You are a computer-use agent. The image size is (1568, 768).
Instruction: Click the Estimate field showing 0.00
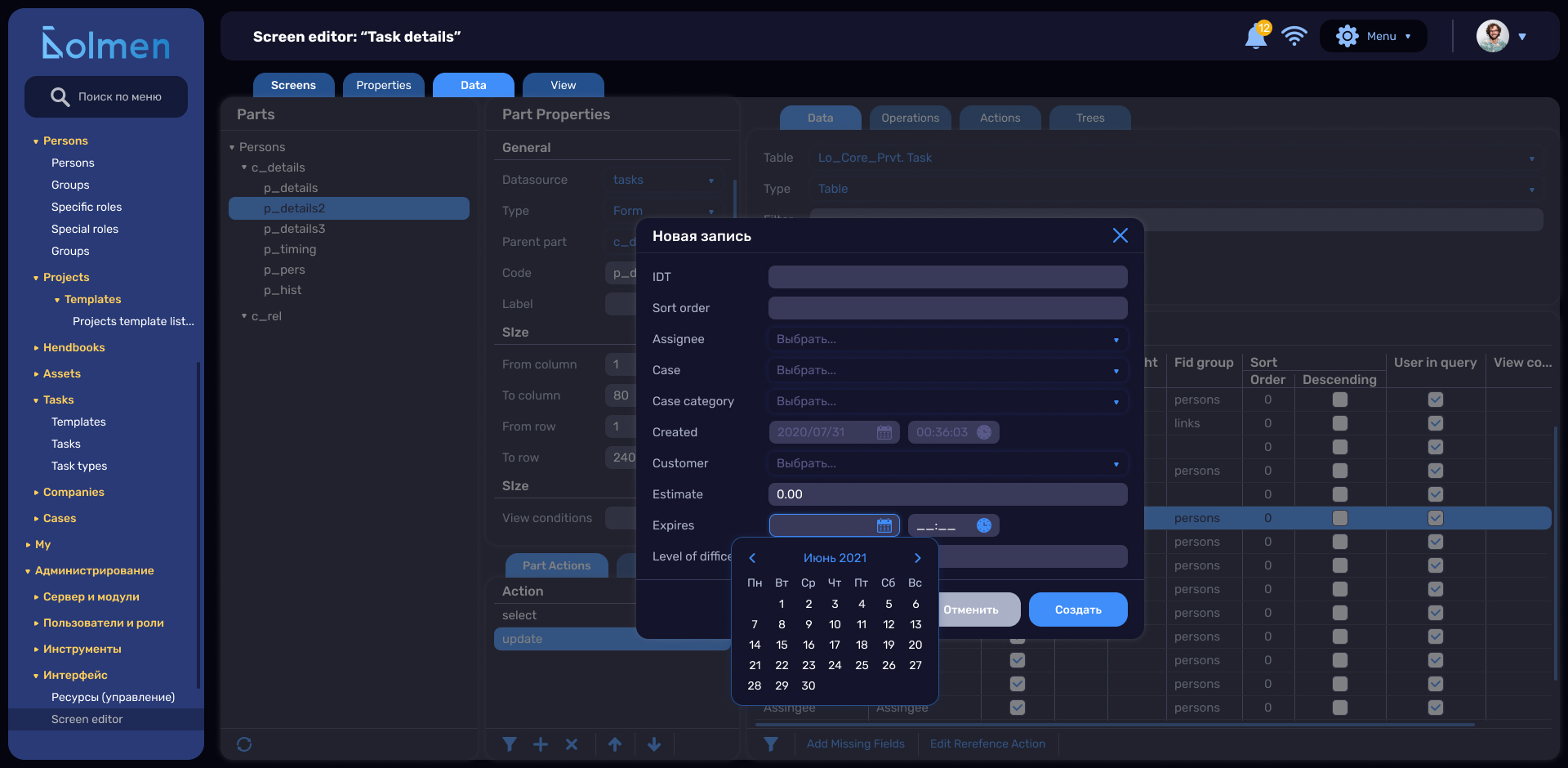click(947, 494)
